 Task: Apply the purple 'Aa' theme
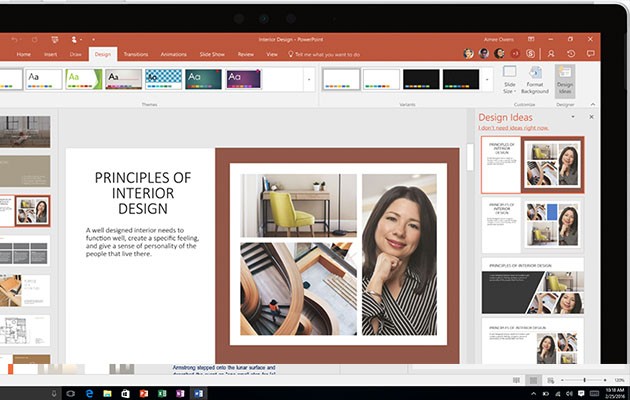243,79
